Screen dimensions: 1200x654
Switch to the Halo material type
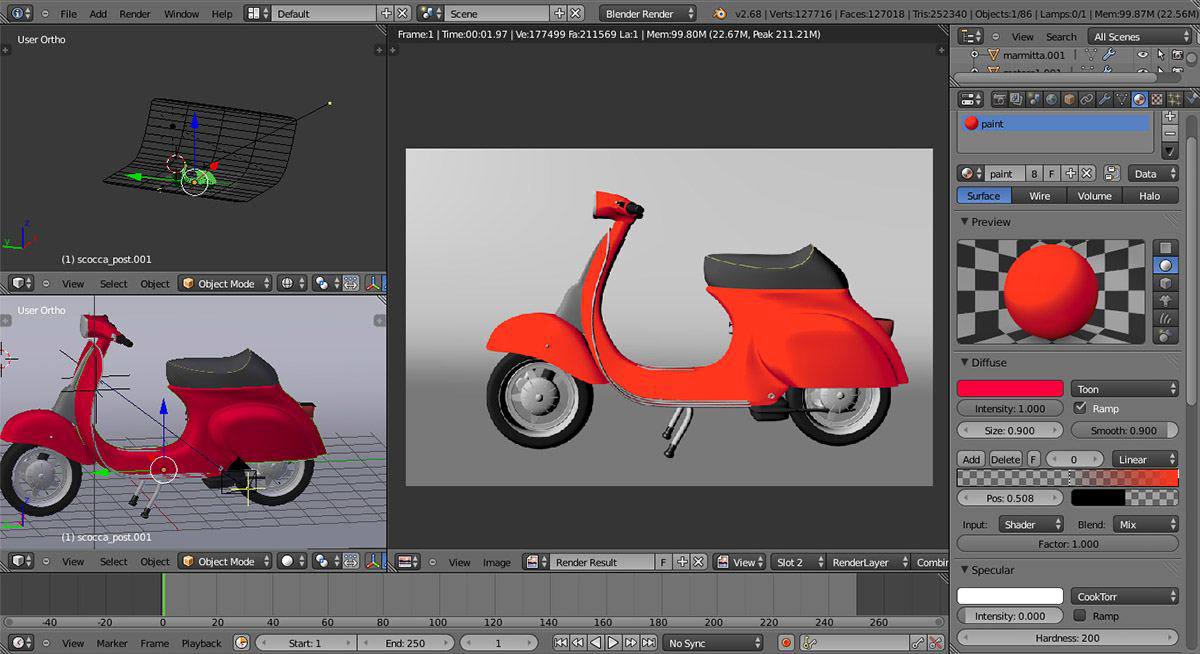click(1149, 196)
